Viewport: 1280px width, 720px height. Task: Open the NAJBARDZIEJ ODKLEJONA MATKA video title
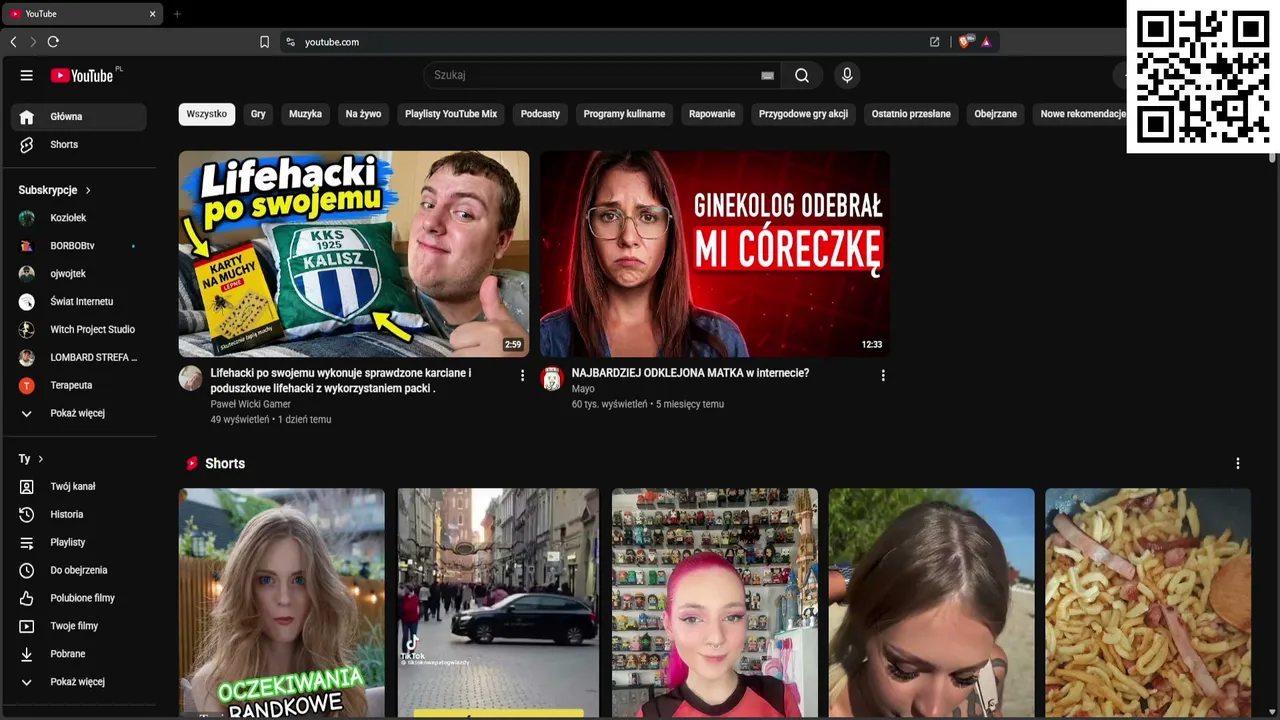click(x=690, y=373)
